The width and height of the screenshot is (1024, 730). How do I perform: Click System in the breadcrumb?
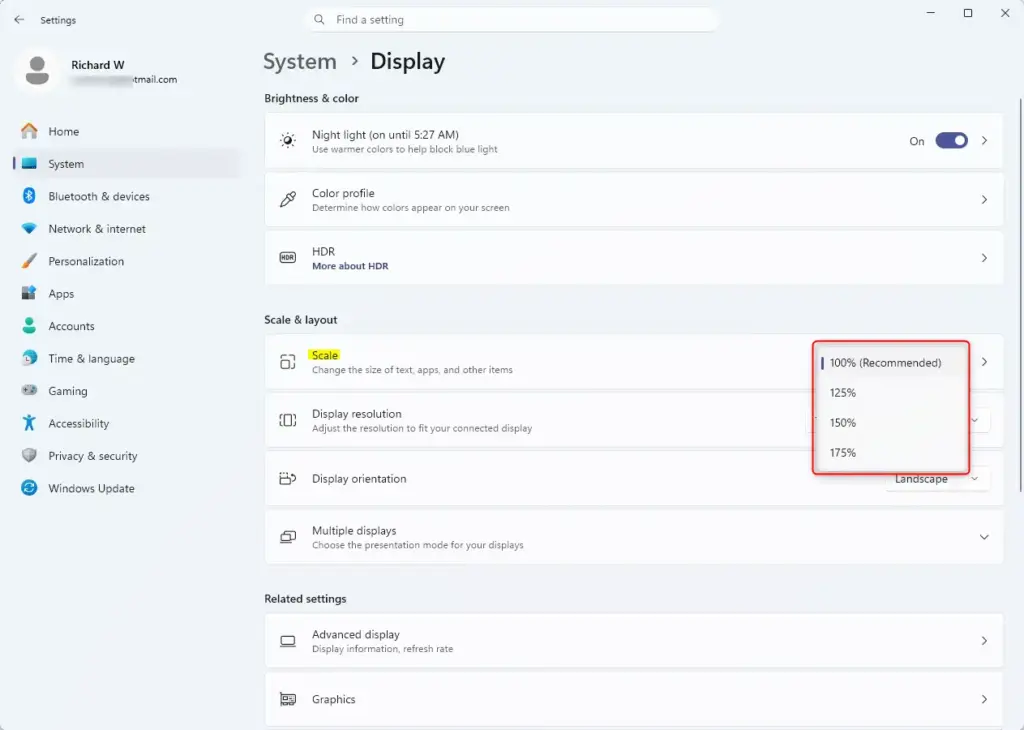pyautogui.click(x=300, y=61)
